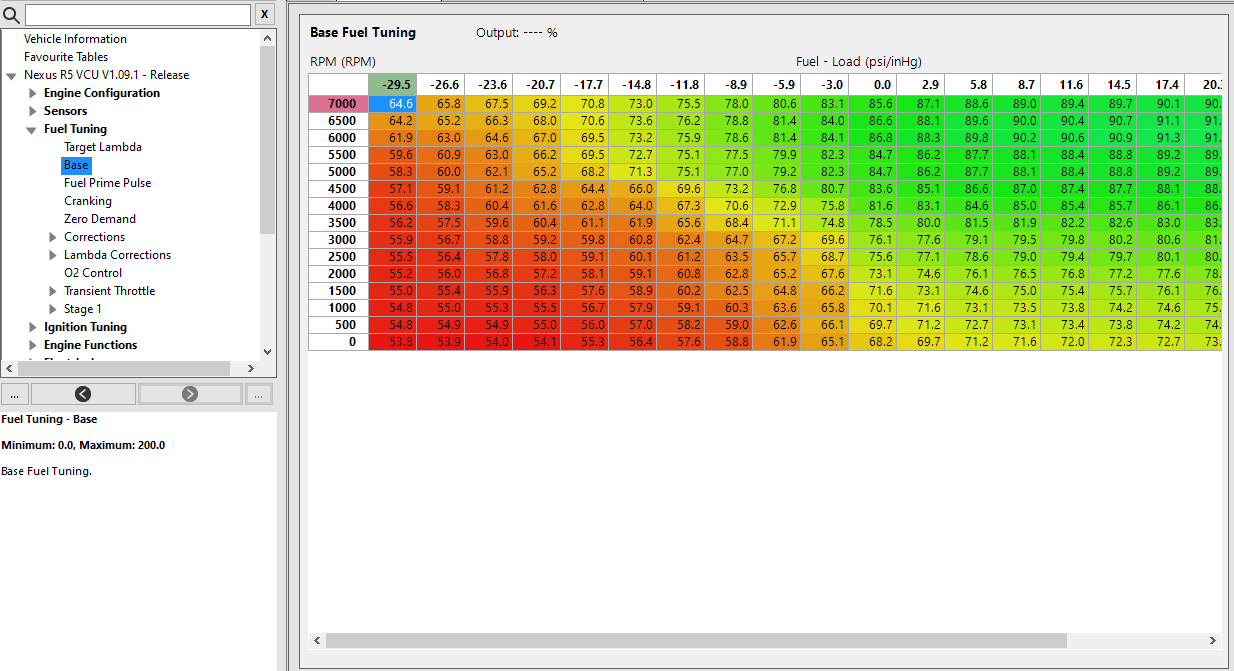Expand the Ignition Tuning branch
The width and height of the screenshot is (1234, 671).
[x=31, y=326]
